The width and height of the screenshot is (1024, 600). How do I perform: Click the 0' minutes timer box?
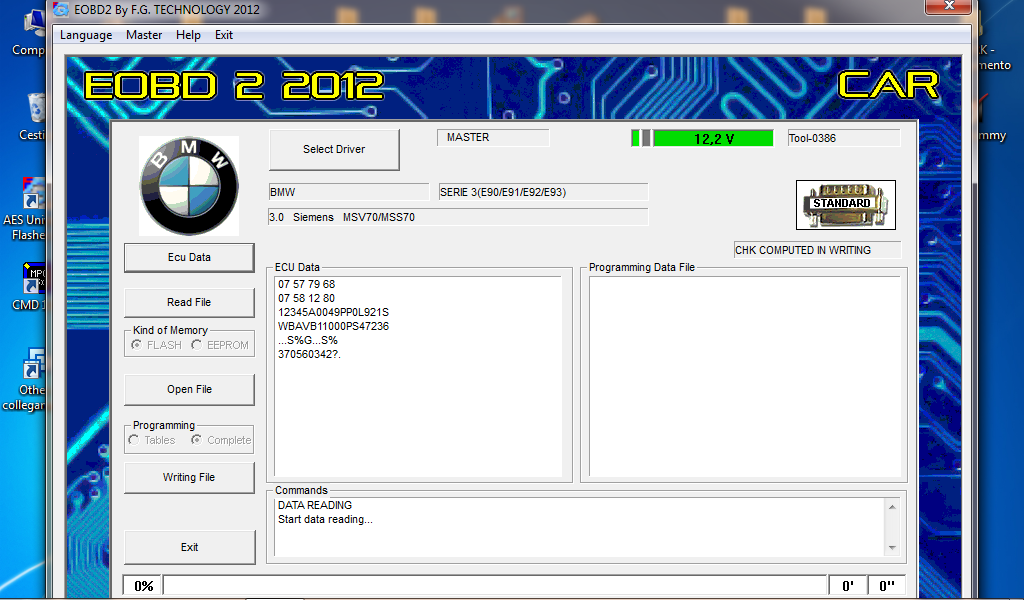tap(848, 586)
